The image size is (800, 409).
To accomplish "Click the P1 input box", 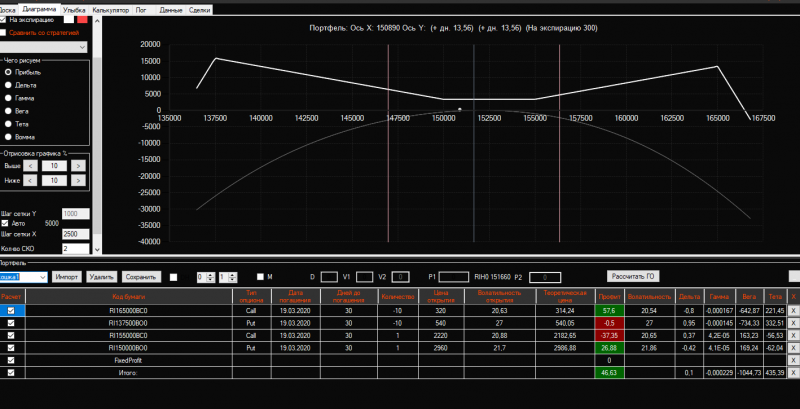I will 454,277.
